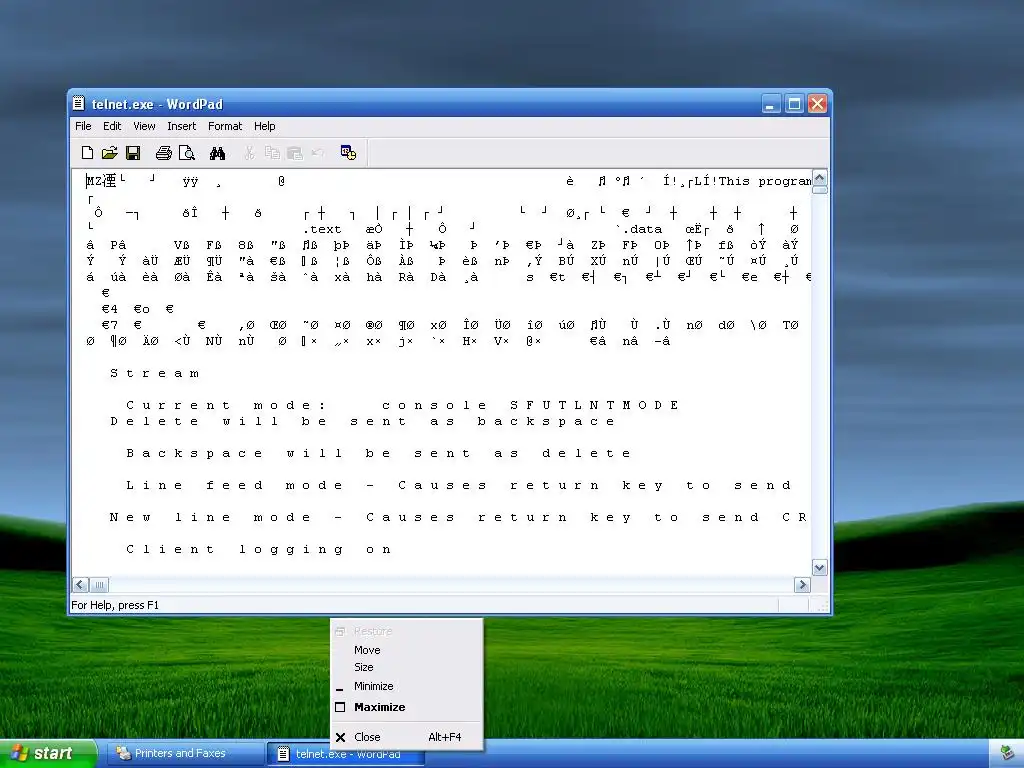Choose Maximize in the context menu
This screenshot has width=1024, height=768.
(407, 707)
